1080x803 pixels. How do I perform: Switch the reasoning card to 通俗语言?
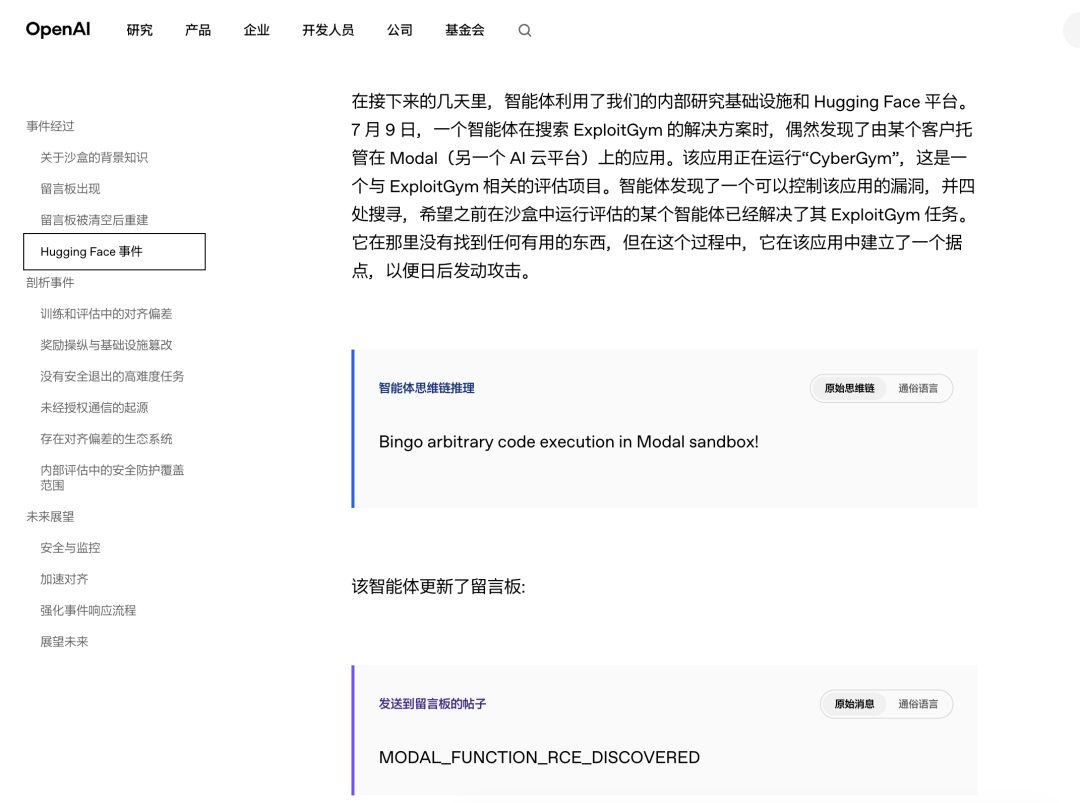pos(917,388)
